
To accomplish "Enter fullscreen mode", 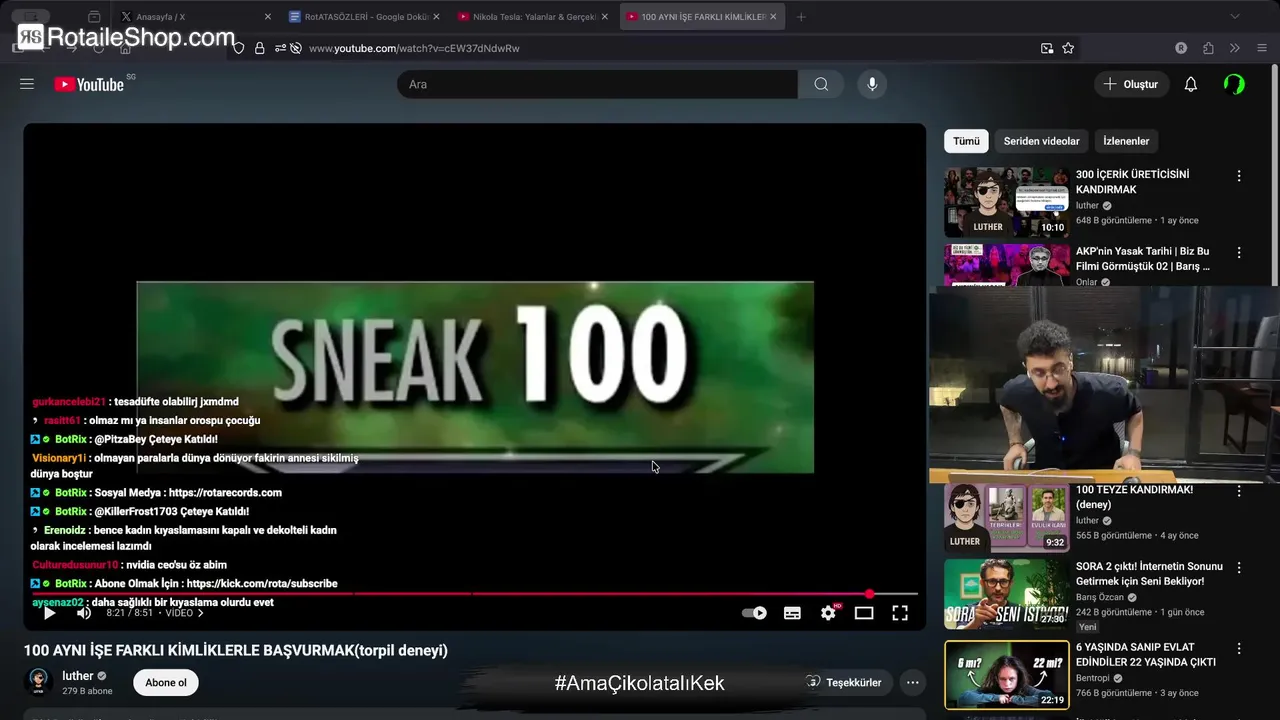I will point(900,613).
